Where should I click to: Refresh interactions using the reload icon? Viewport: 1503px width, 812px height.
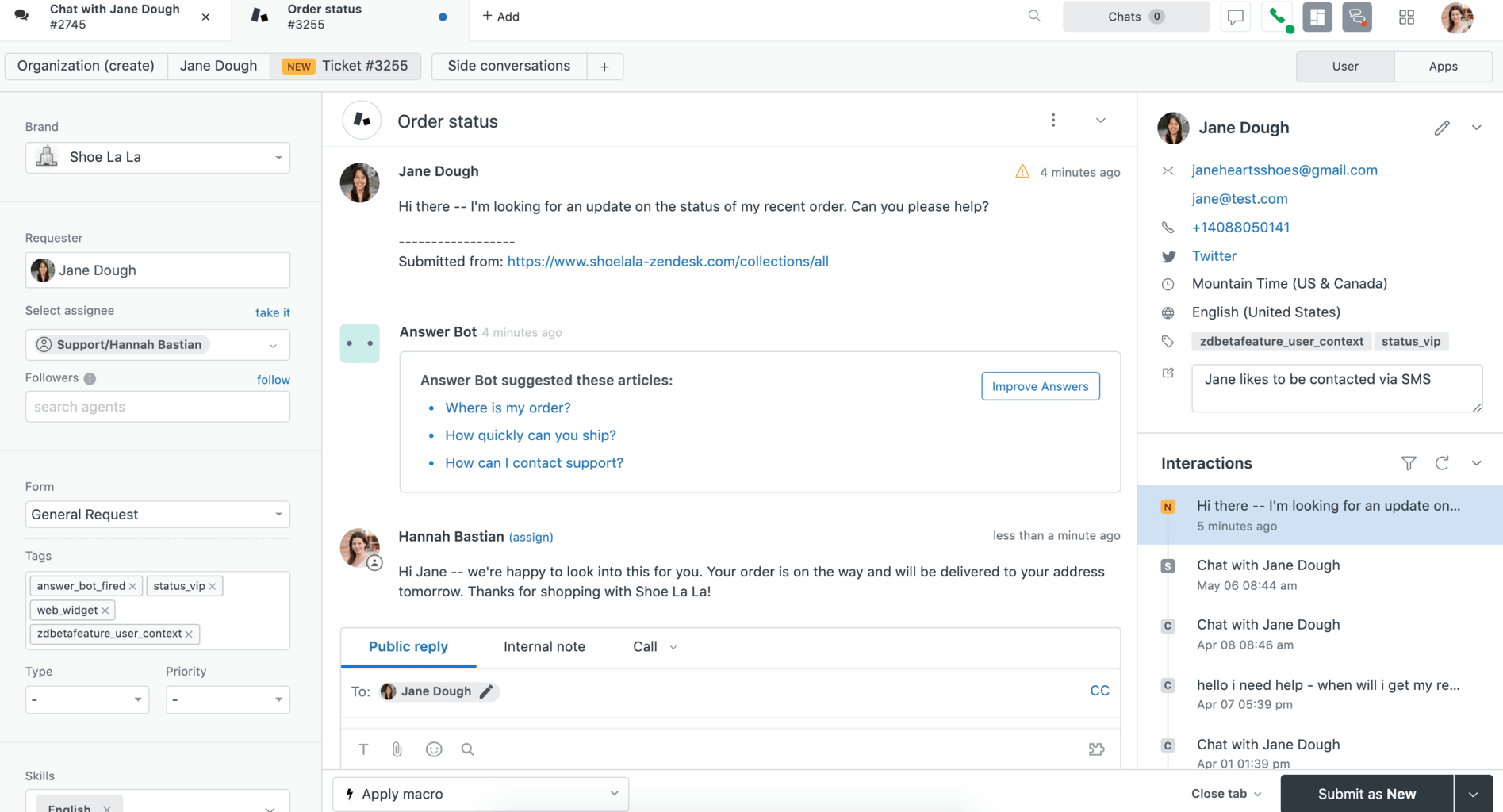pos(1442,463)
